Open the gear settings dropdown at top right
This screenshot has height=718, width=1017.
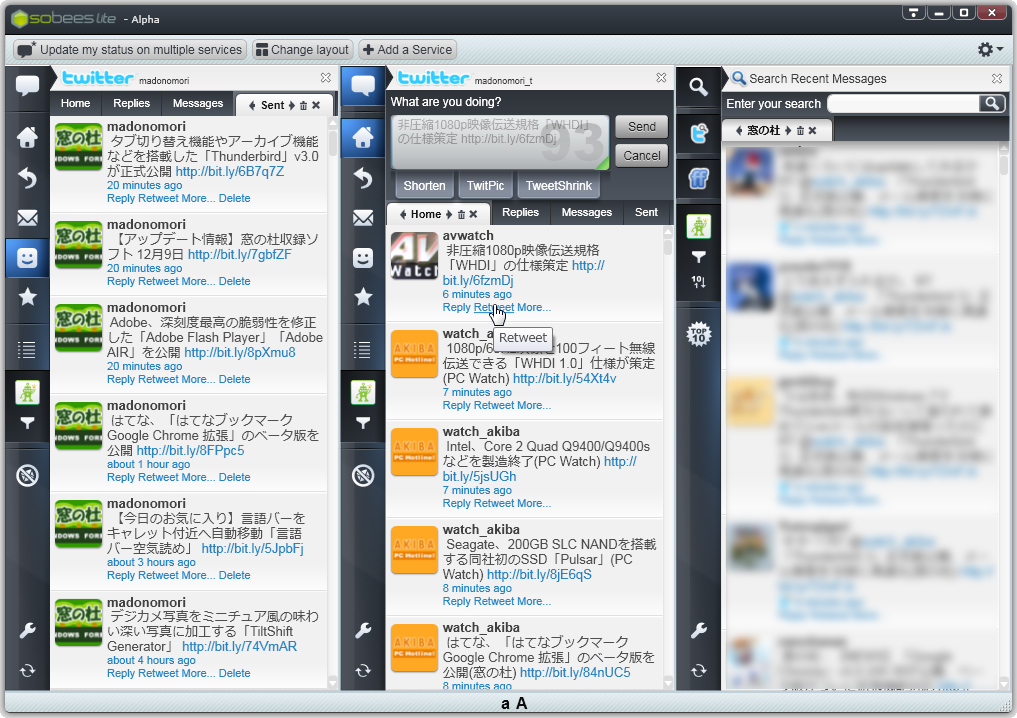986,48
